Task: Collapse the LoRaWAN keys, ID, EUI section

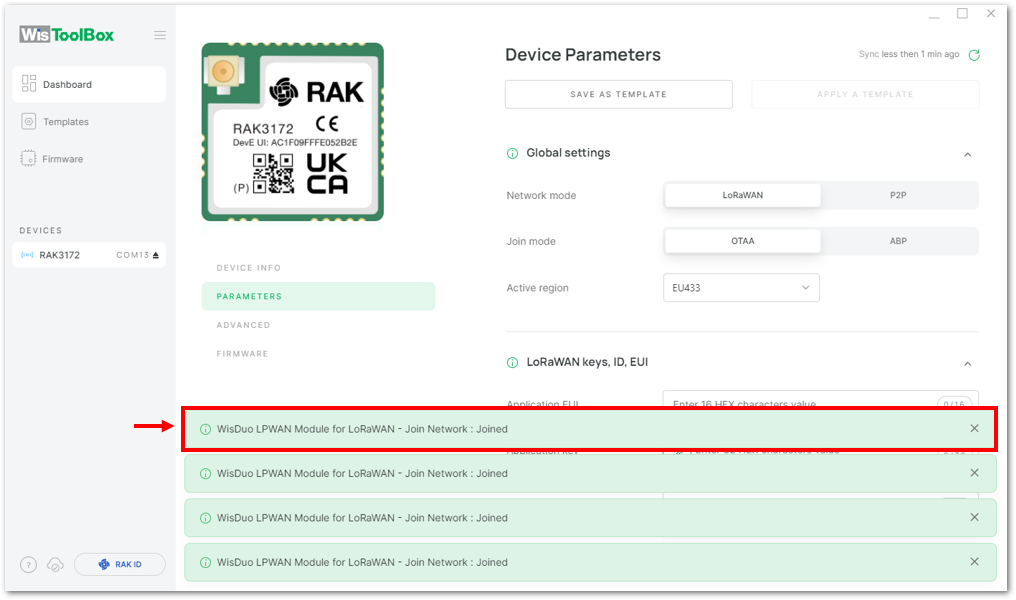Action: (967, 363)
